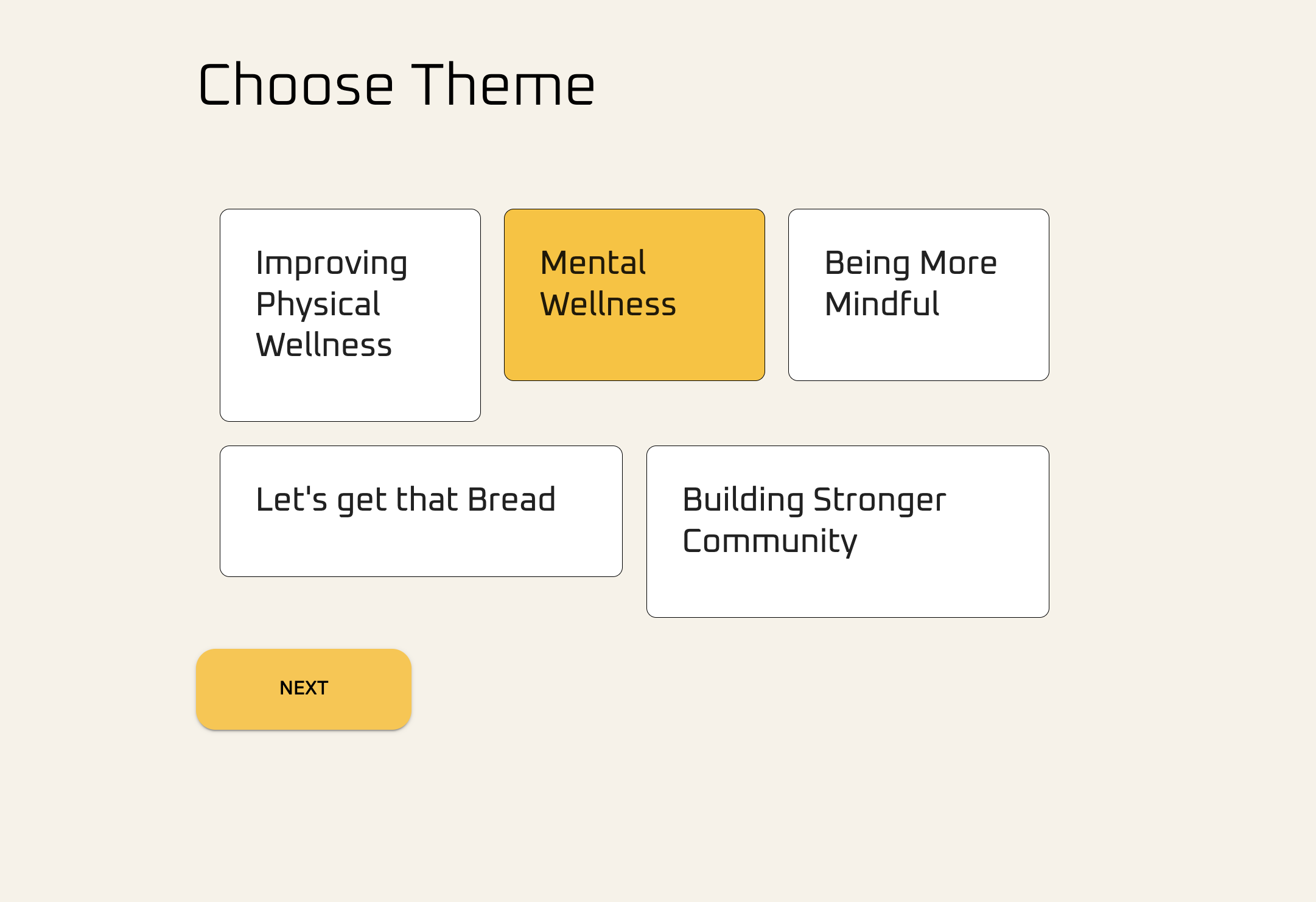Click the word 'Improving' on the first card

coord(332,264)
